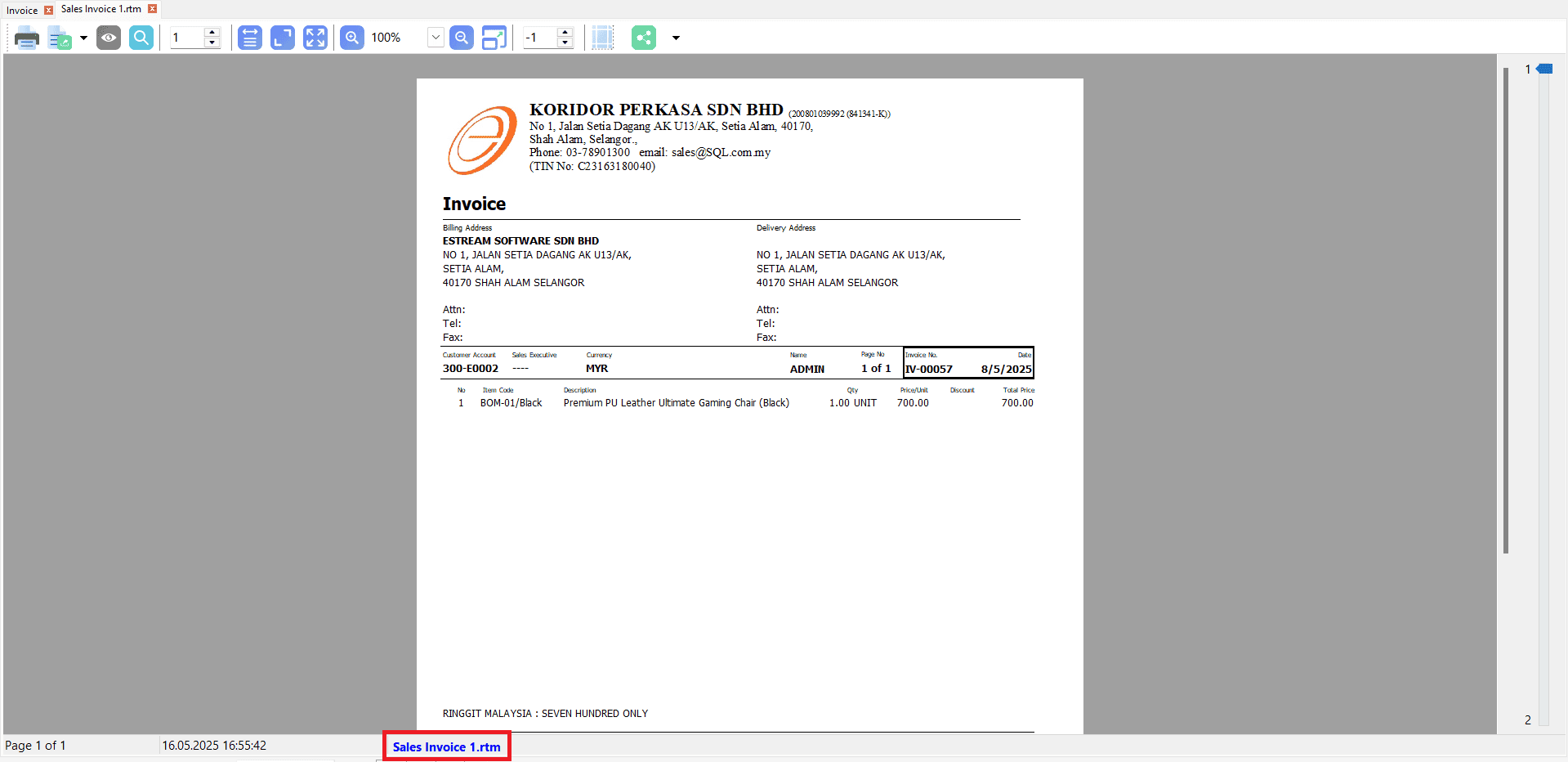Toggle the dotted page margins icon

(603, 38)
